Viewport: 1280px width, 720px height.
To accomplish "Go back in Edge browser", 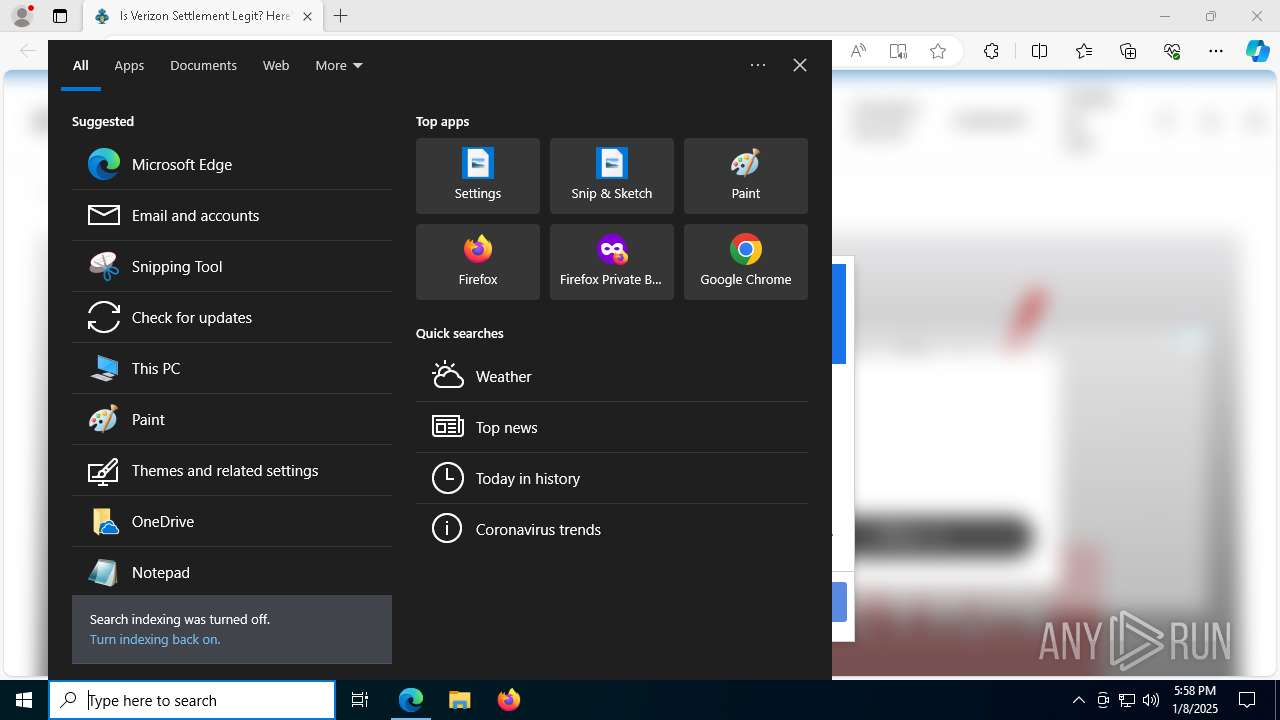I will (x=28, y=52).
